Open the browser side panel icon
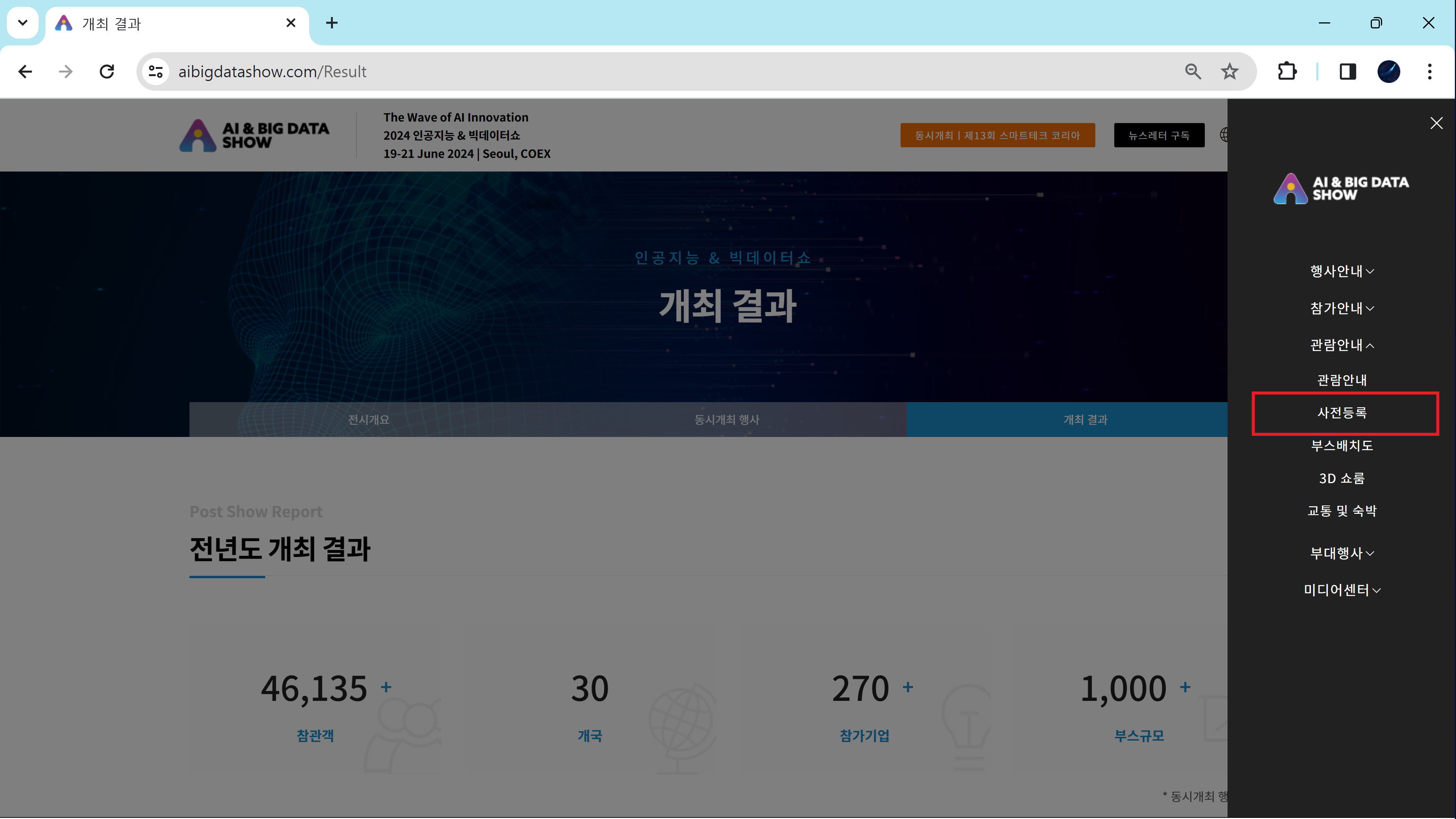 pyautogui.click(x=1348, y=72)
